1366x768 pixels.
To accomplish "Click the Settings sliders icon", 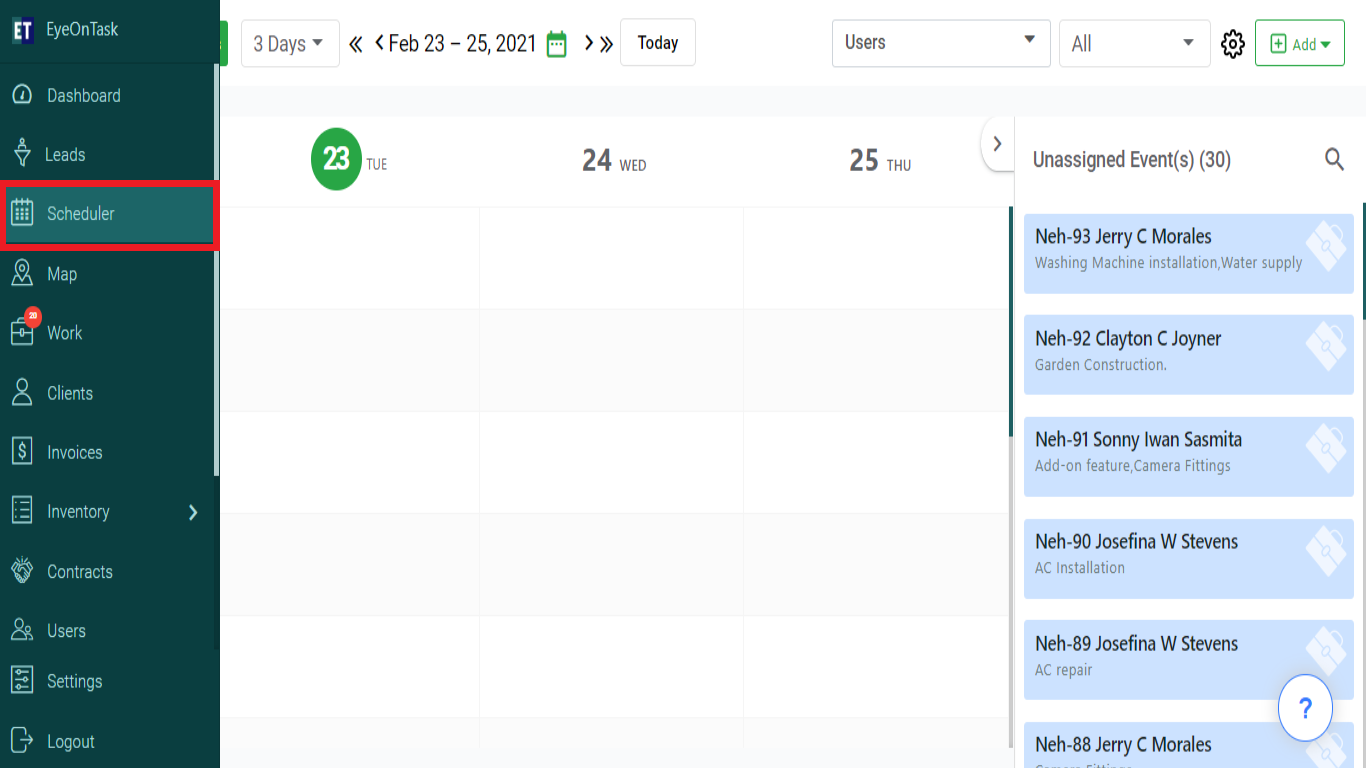I will click(x=22, y=681).
